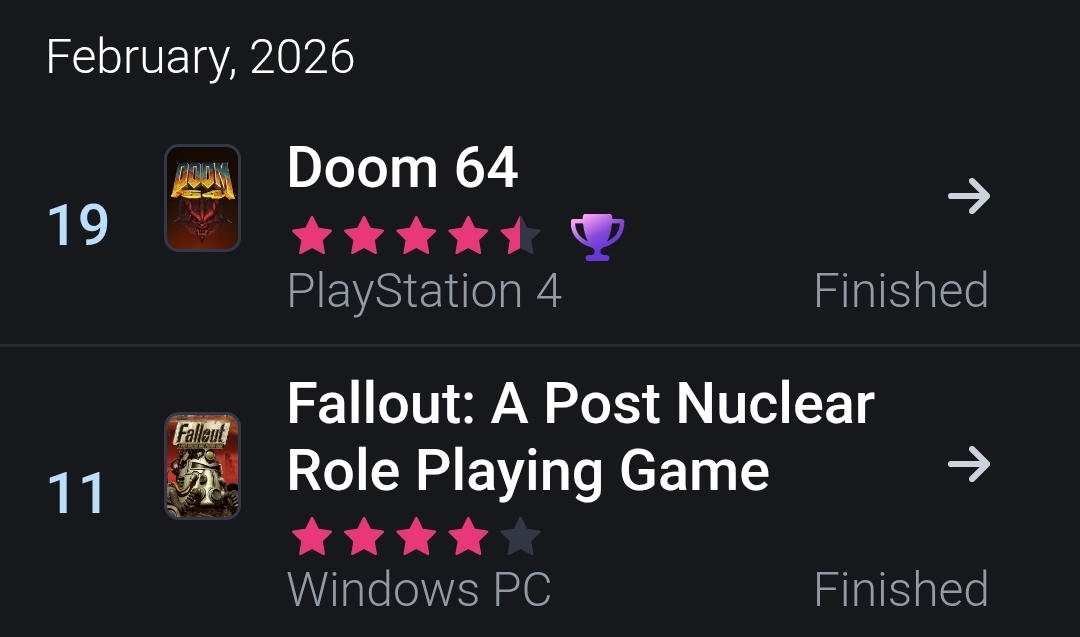Click the fourth pink star on Fallout

pos(468,538)
